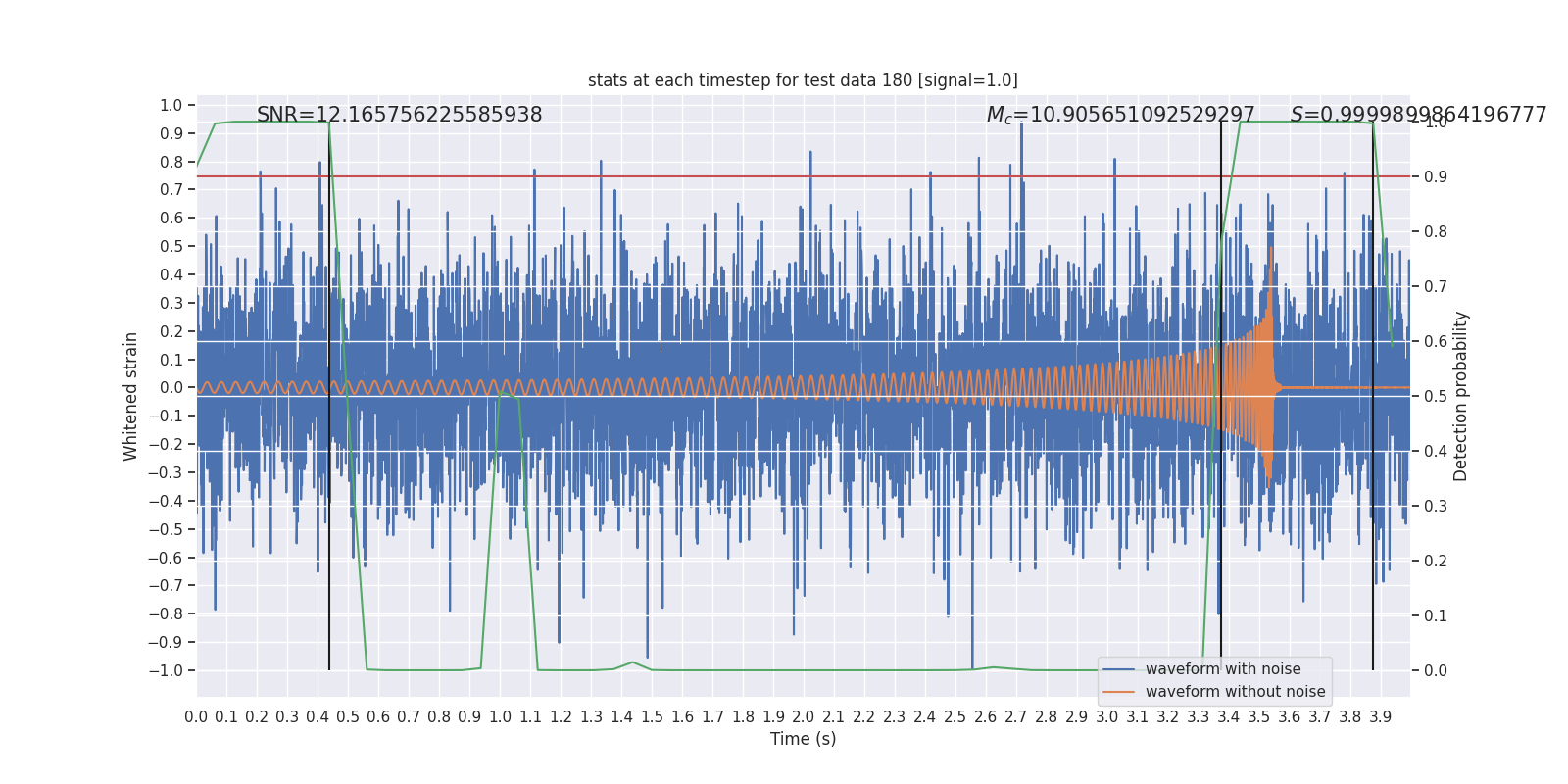Select the 1.5 tick on the Time axis
1568x784 pixels.
tap(652, 717)
